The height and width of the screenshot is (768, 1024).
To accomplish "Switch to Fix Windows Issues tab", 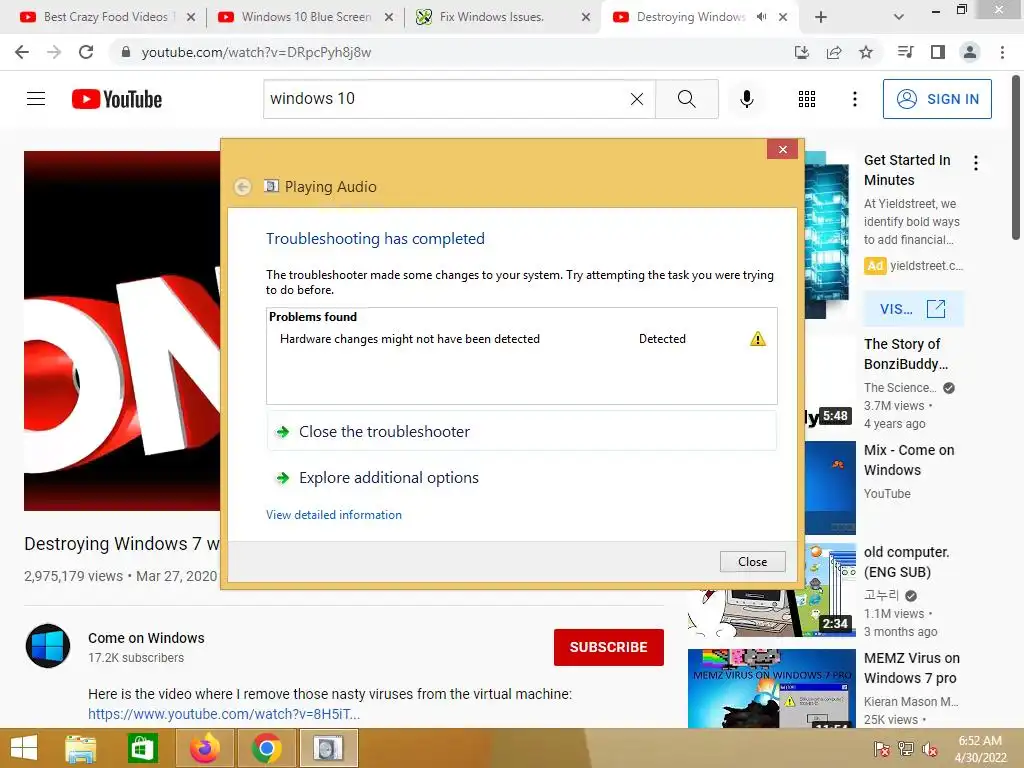I will coord(491,17).
